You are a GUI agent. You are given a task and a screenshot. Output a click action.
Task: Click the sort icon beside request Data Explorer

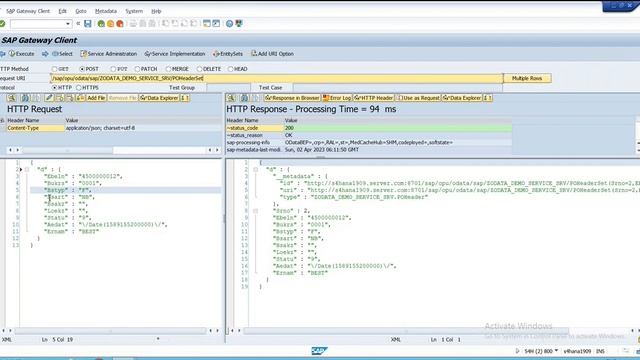(185, 98)
